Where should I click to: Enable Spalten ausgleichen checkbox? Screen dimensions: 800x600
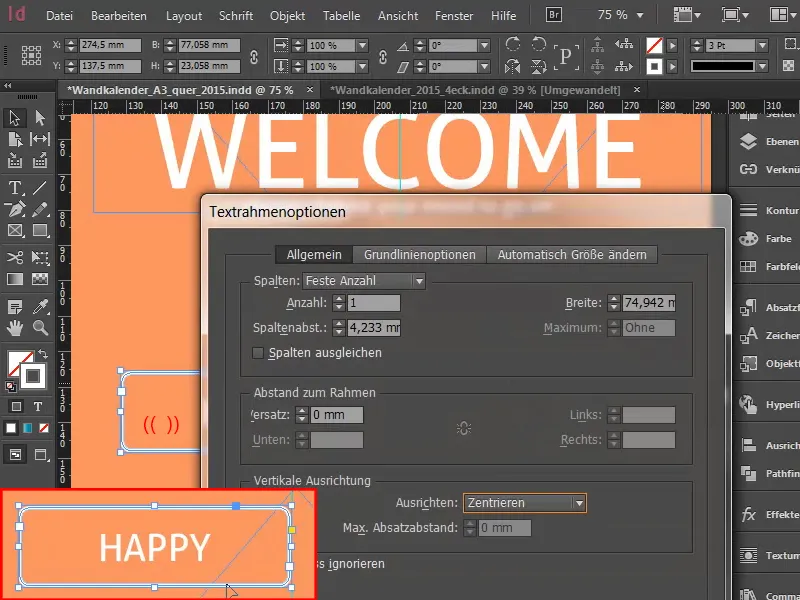[x=258, y=353]
